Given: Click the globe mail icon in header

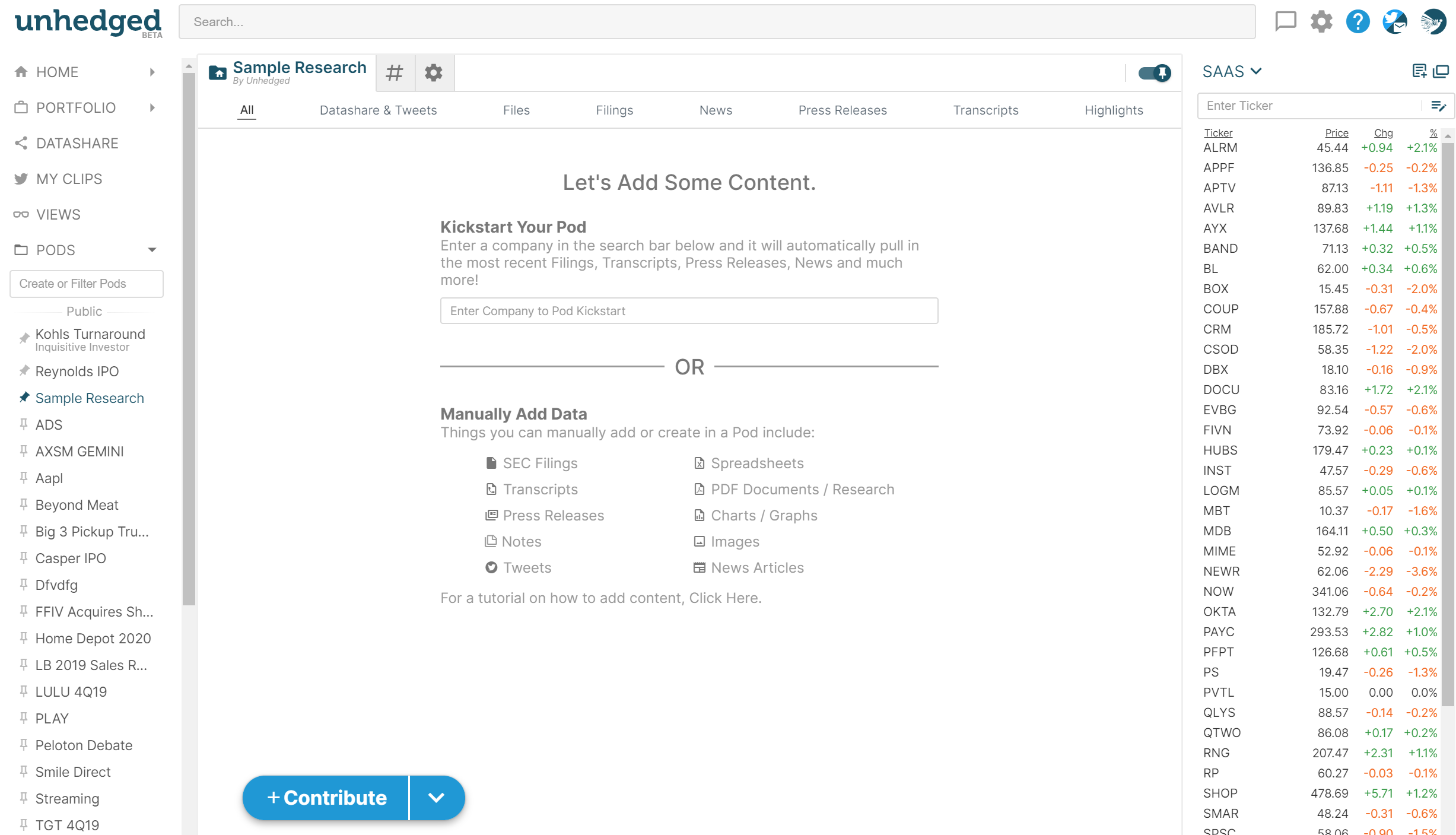Looking at the screenshot, I should click(1394, 21).
